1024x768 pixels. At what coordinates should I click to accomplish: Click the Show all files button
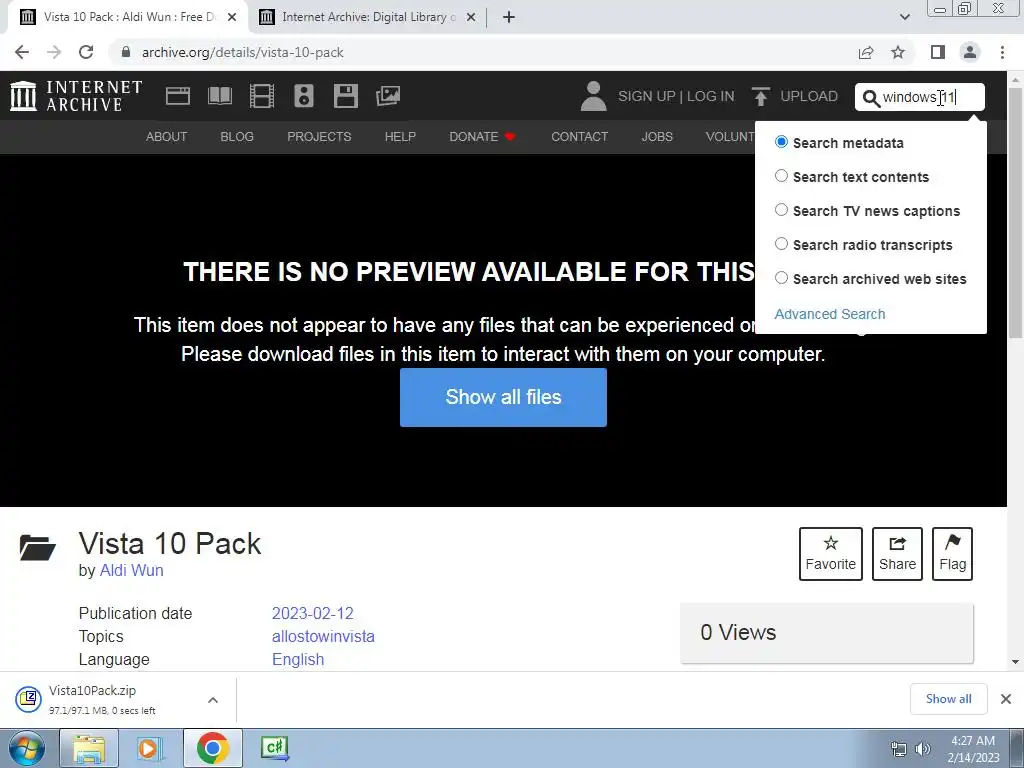[x=504, y=397]
